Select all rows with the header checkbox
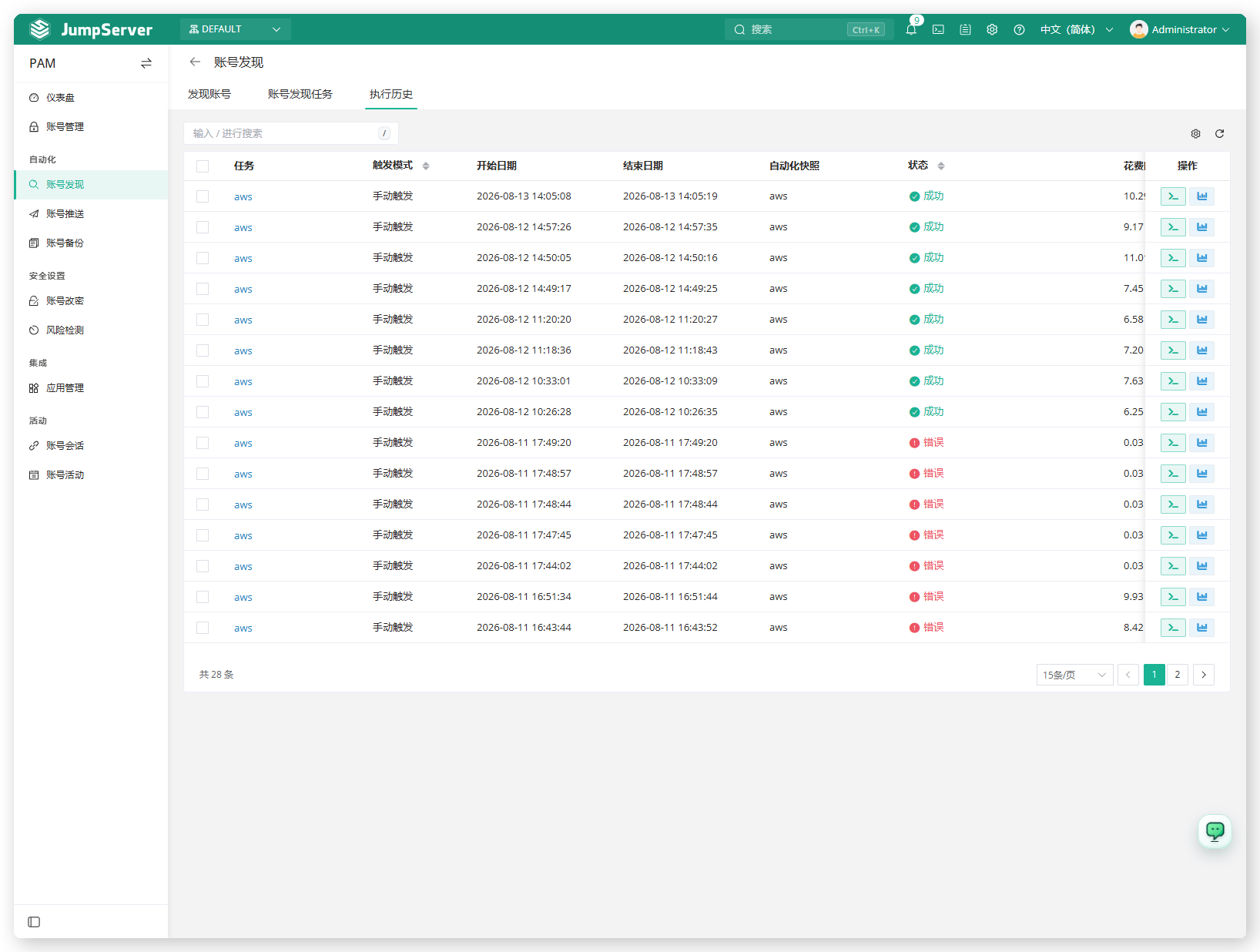The image size is (1260, 952). (x=203, y=166)
